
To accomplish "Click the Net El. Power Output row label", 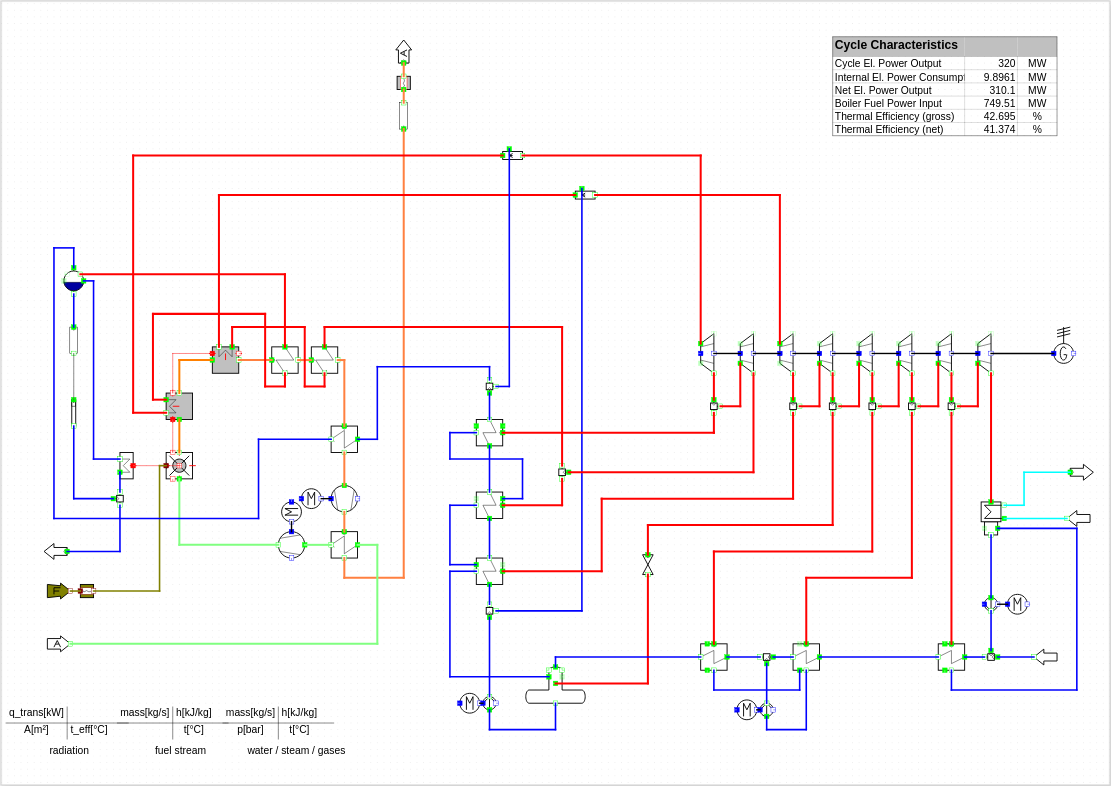I will (x=885, y=90).
